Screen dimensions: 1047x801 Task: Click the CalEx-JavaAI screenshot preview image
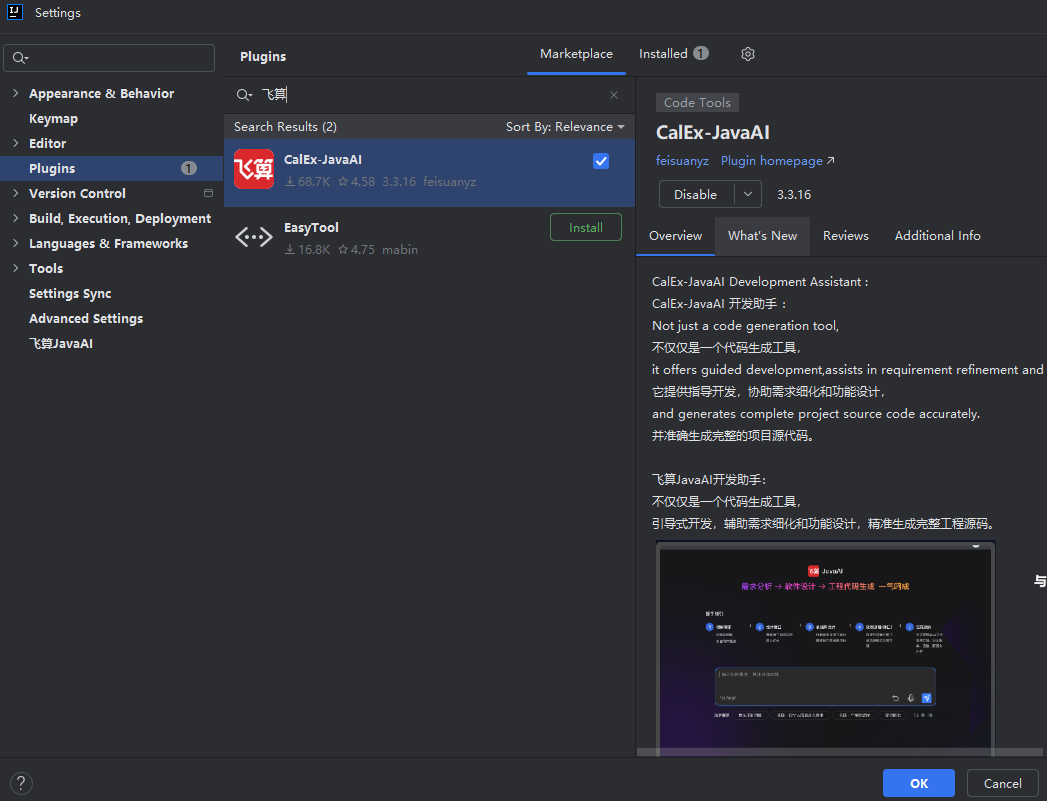click(826, 646)
